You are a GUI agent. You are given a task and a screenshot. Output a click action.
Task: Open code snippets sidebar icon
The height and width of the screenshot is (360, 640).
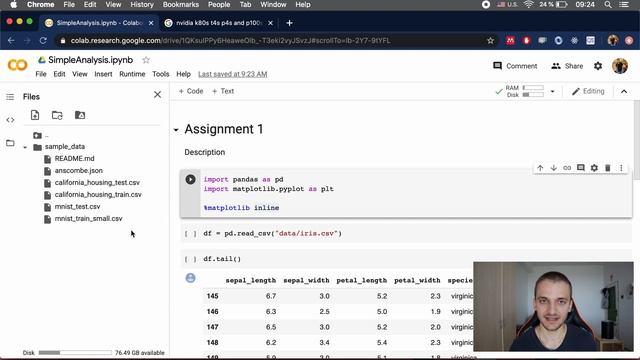click(x=10, y=120)
